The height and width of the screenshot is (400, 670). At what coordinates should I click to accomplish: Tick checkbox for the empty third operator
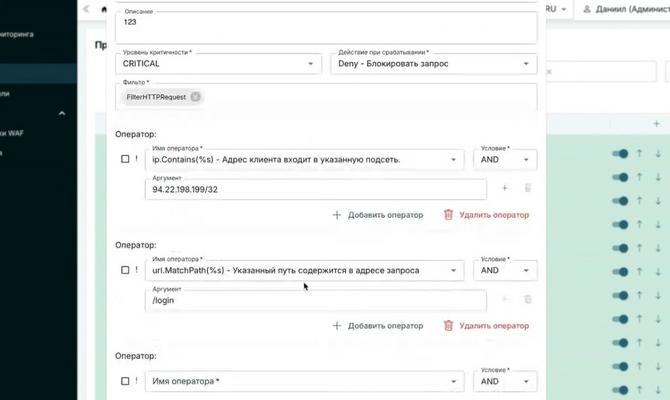125,381
